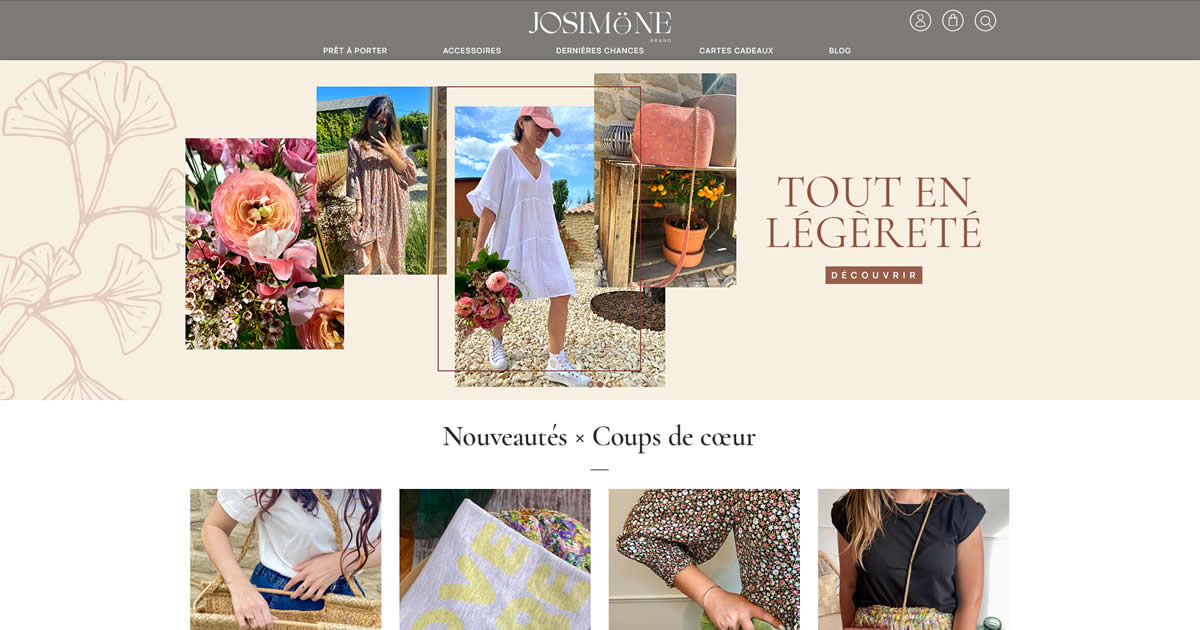This screenshot has width=1200, height=630.
Task: Select the middle carousel slide dot
Action: pos(600,384)
